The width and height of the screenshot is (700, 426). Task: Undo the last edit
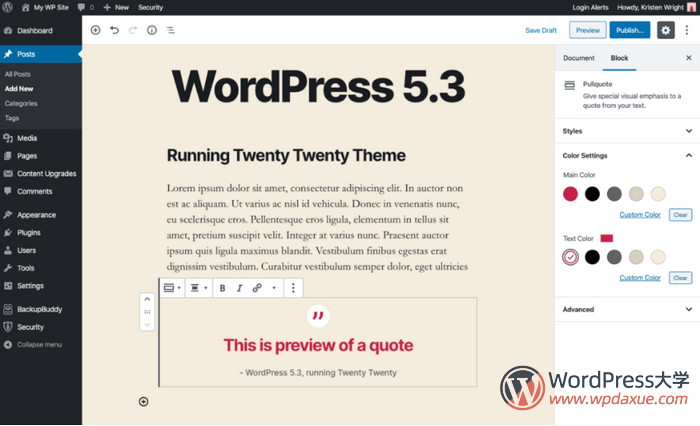(114, 30)
